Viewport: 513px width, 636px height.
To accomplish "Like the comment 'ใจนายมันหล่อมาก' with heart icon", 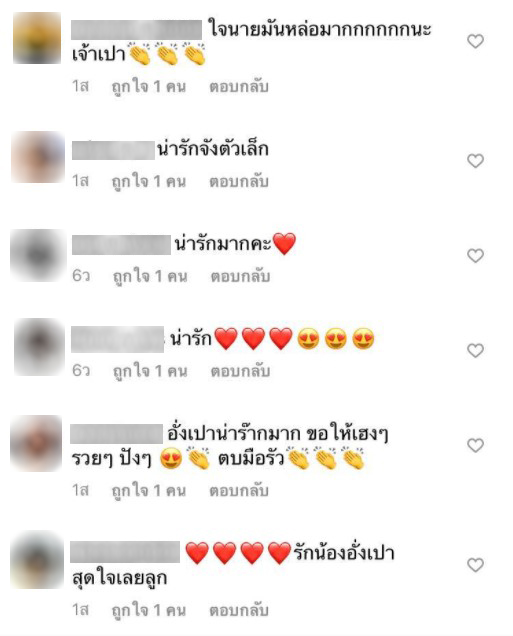I will point(475,41).
